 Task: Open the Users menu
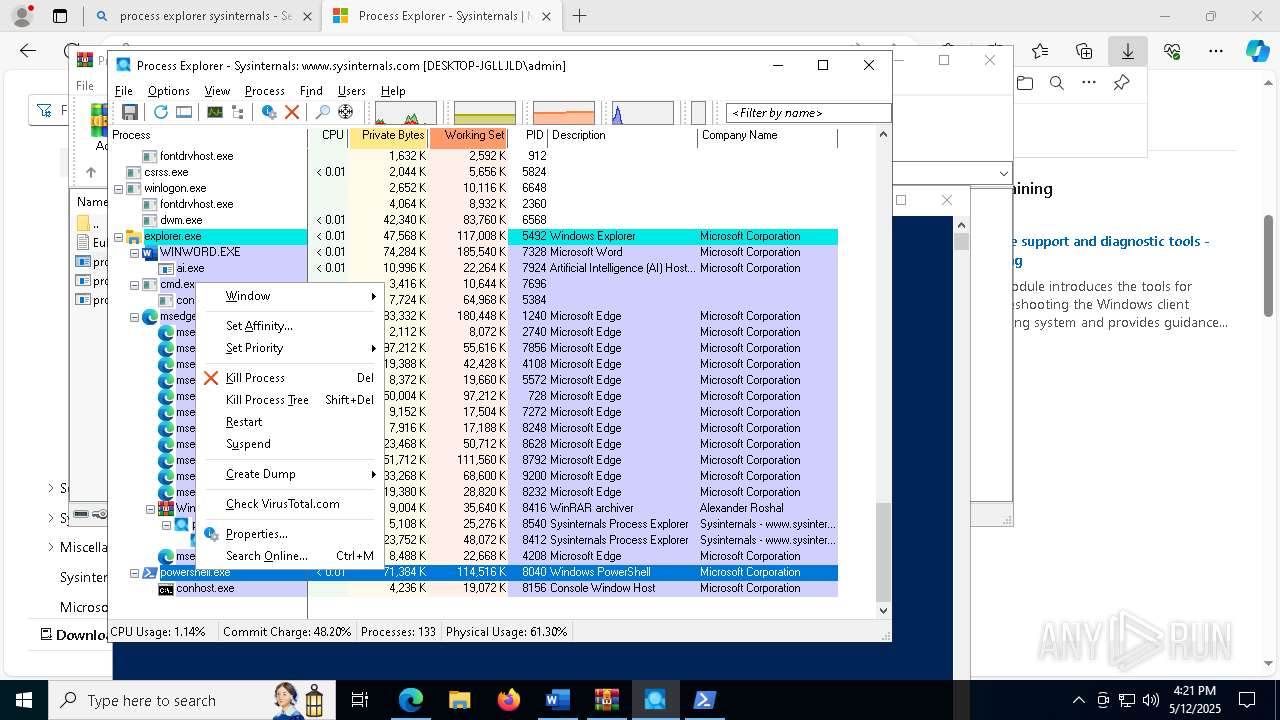[x=352, y=91]
